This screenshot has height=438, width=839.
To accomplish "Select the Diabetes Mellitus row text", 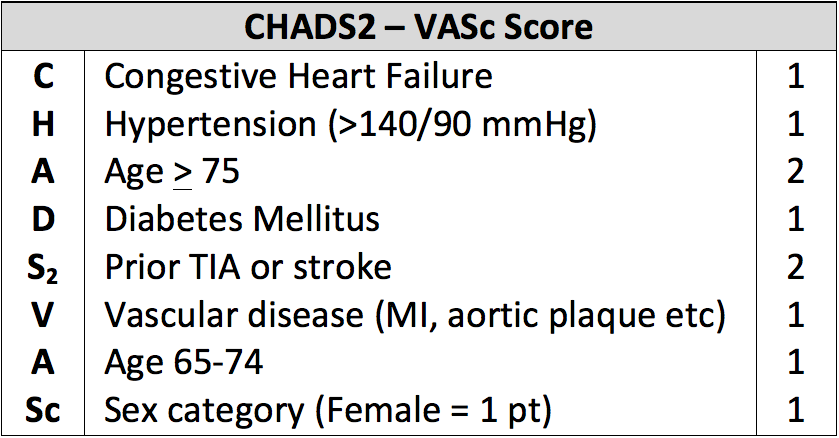I will coord(242,219).
